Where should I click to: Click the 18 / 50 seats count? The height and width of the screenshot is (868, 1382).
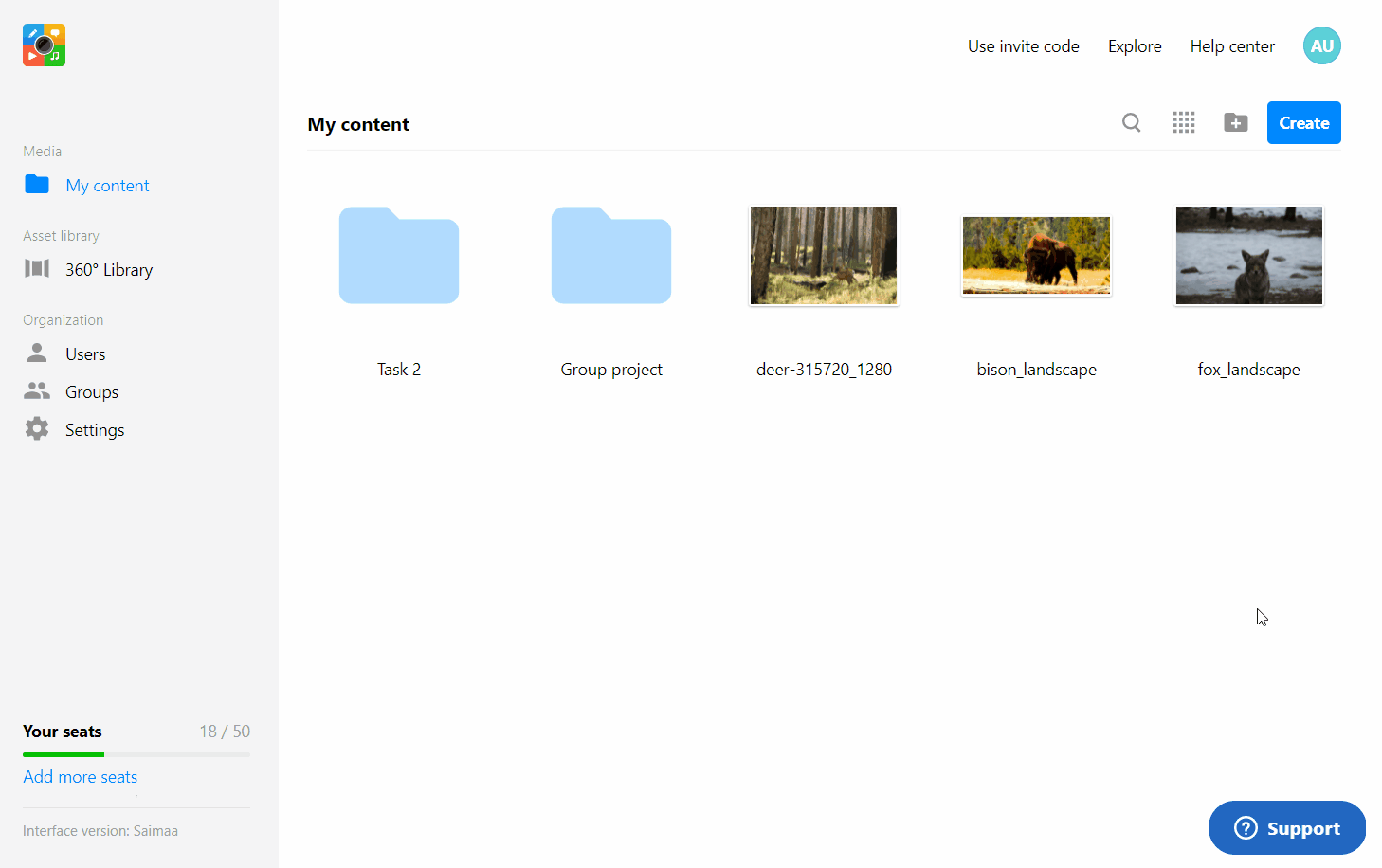coord(225,732)
